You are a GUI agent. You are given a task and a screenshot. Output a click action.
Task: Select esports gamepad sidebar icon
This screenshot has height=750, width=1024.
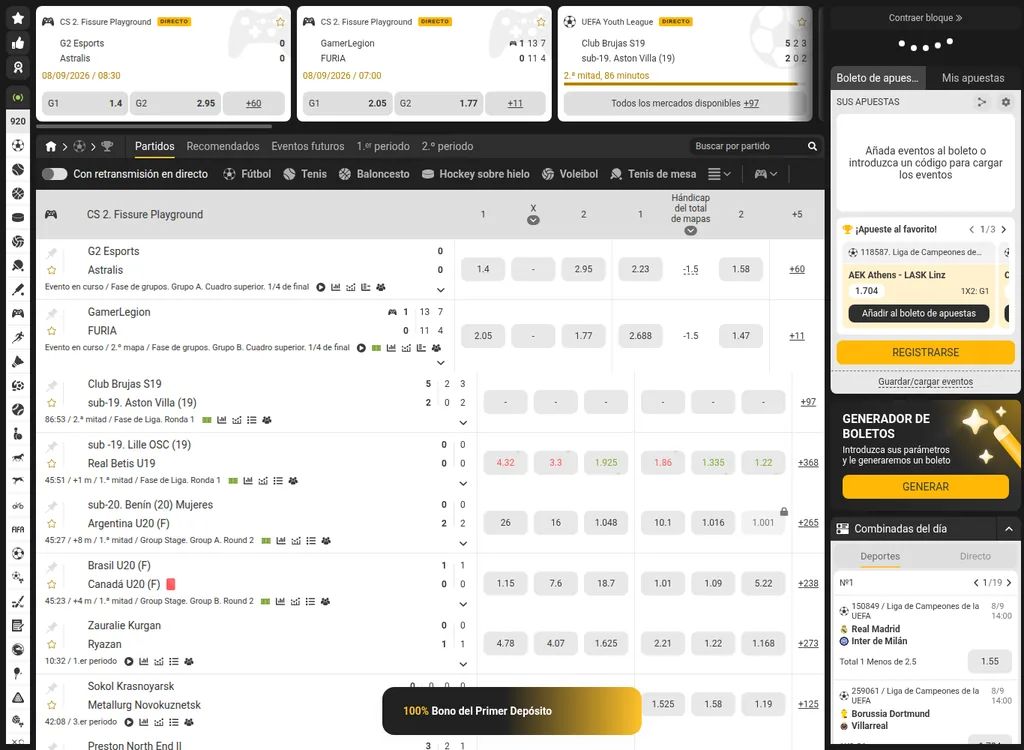(x=18, y=314)
